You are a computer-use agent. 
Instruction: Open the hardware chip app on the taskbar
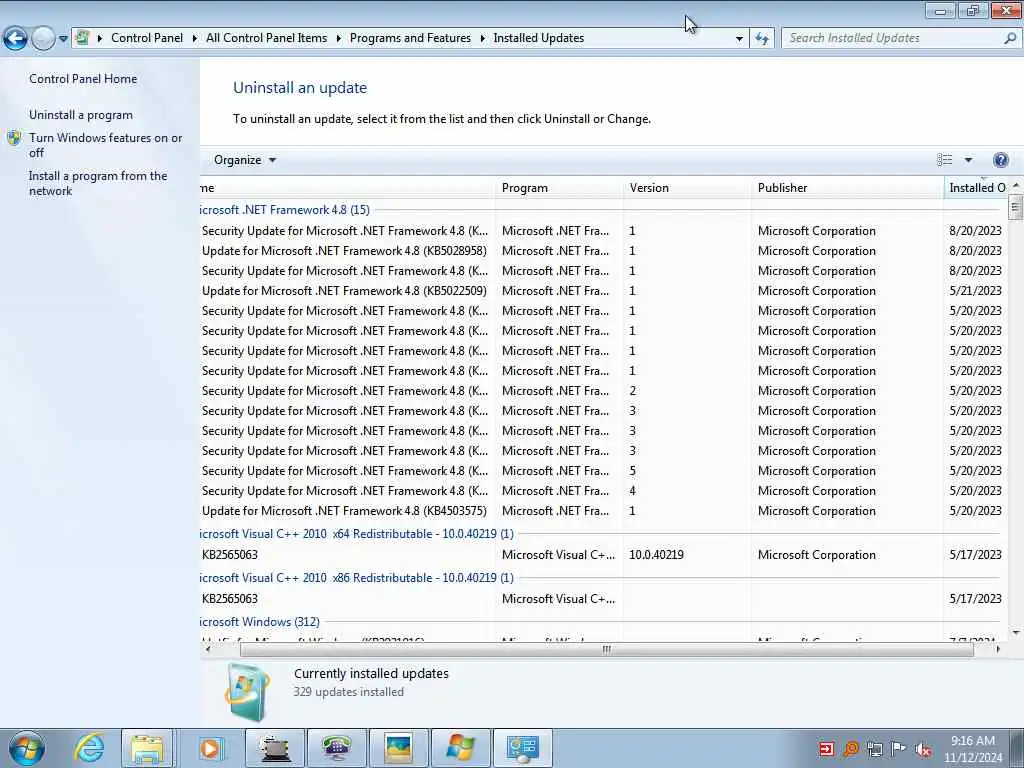(275, 748)
